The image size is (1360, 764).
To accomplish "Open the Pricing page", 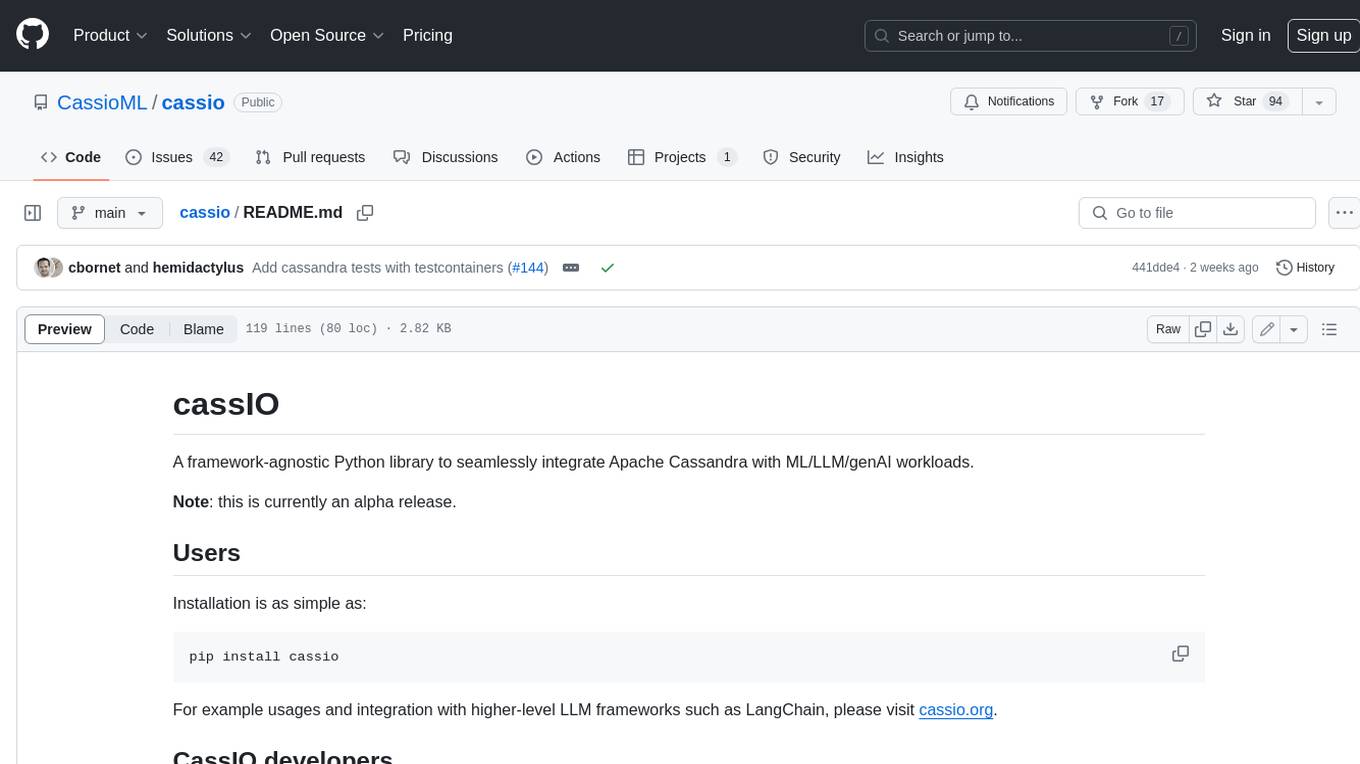I will tap(427, 35).
